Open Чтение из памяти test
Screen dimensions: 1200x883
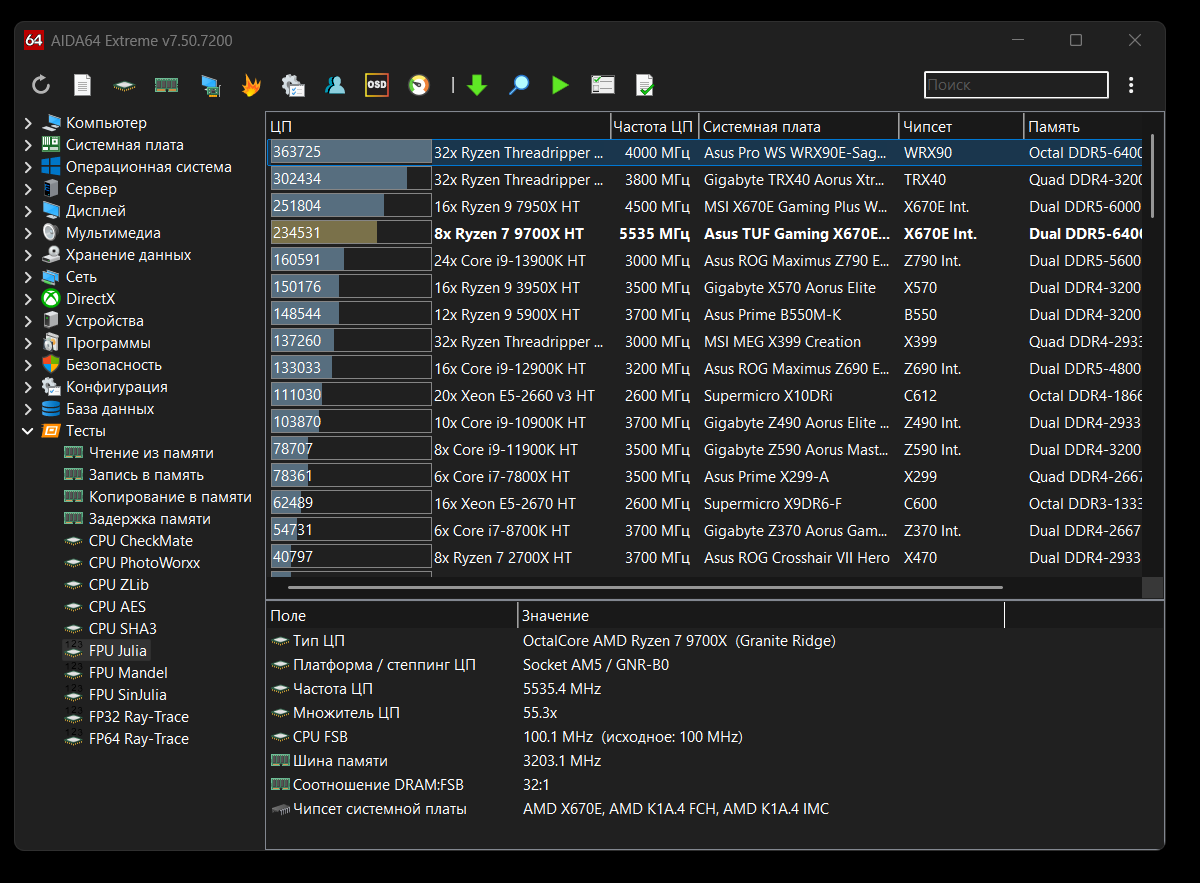coord(150,453)
